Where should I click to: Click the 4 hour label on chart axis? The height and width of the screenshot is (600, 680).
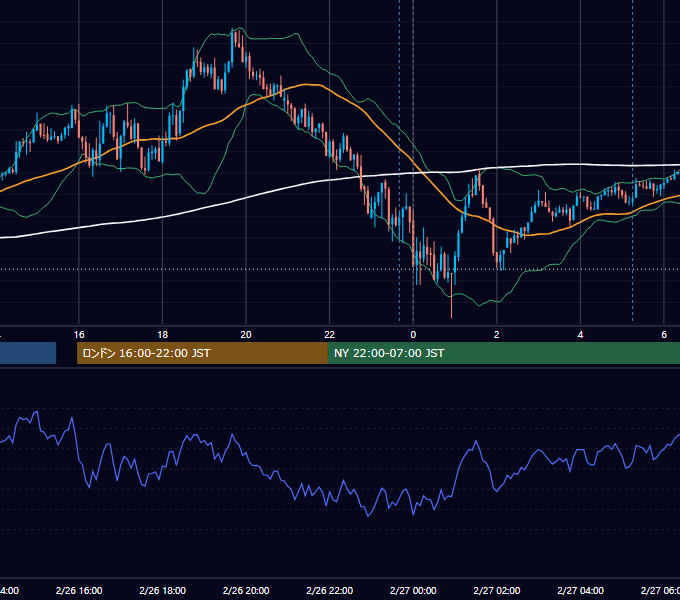click(x=580, y=335)
